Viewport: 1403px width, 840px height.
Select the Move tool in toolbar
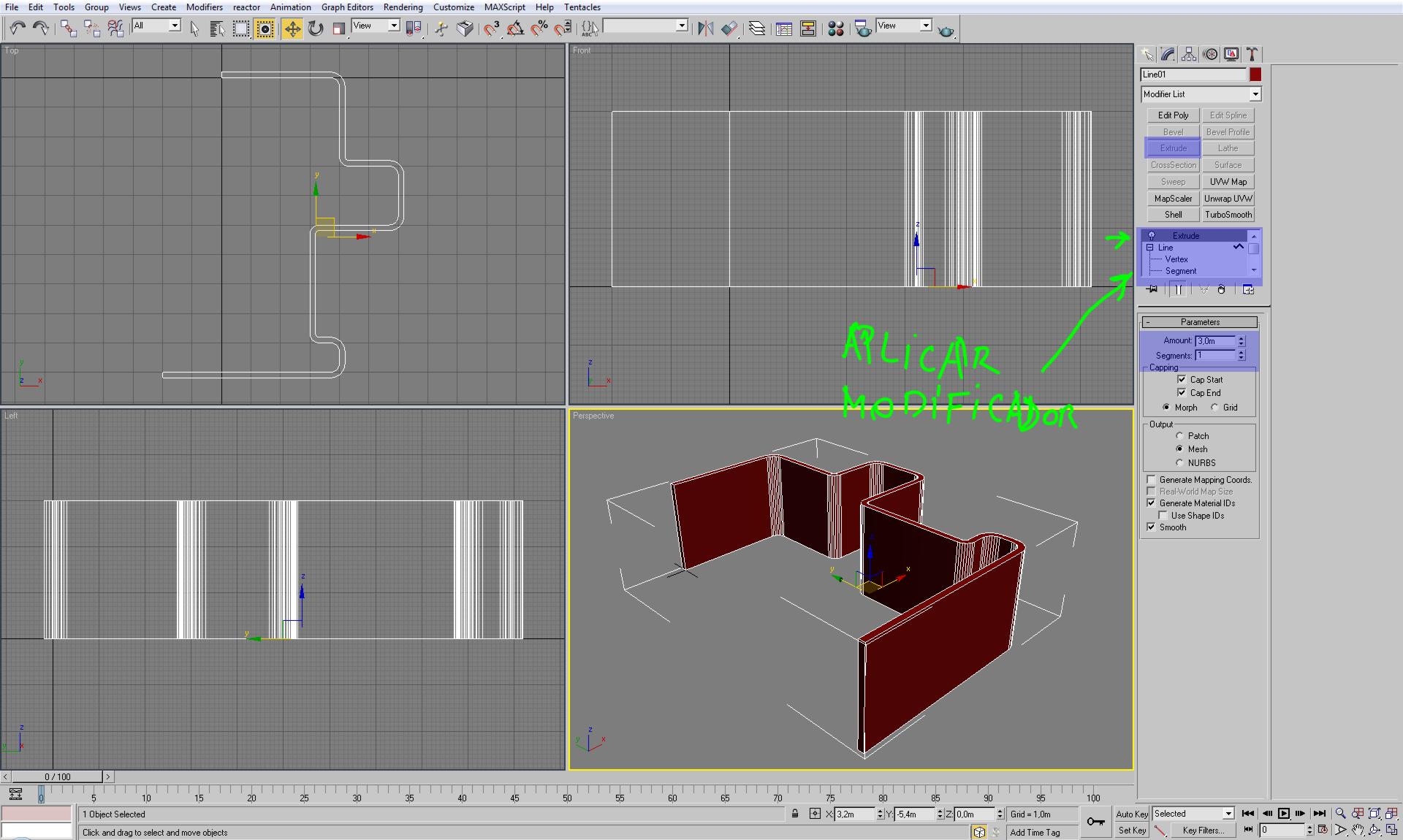pos(292,28)
